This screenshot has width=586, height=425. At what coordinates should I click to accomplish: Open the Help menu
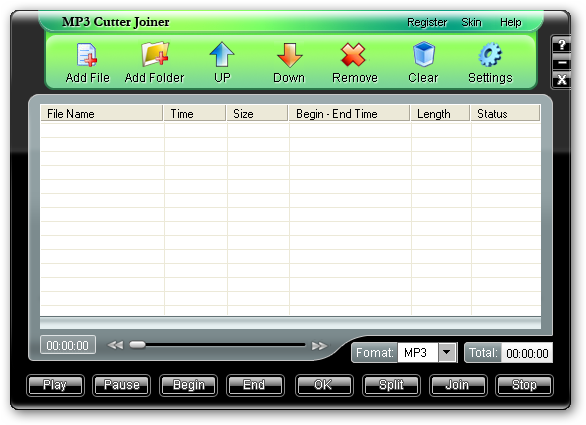[x=511, y=22]
